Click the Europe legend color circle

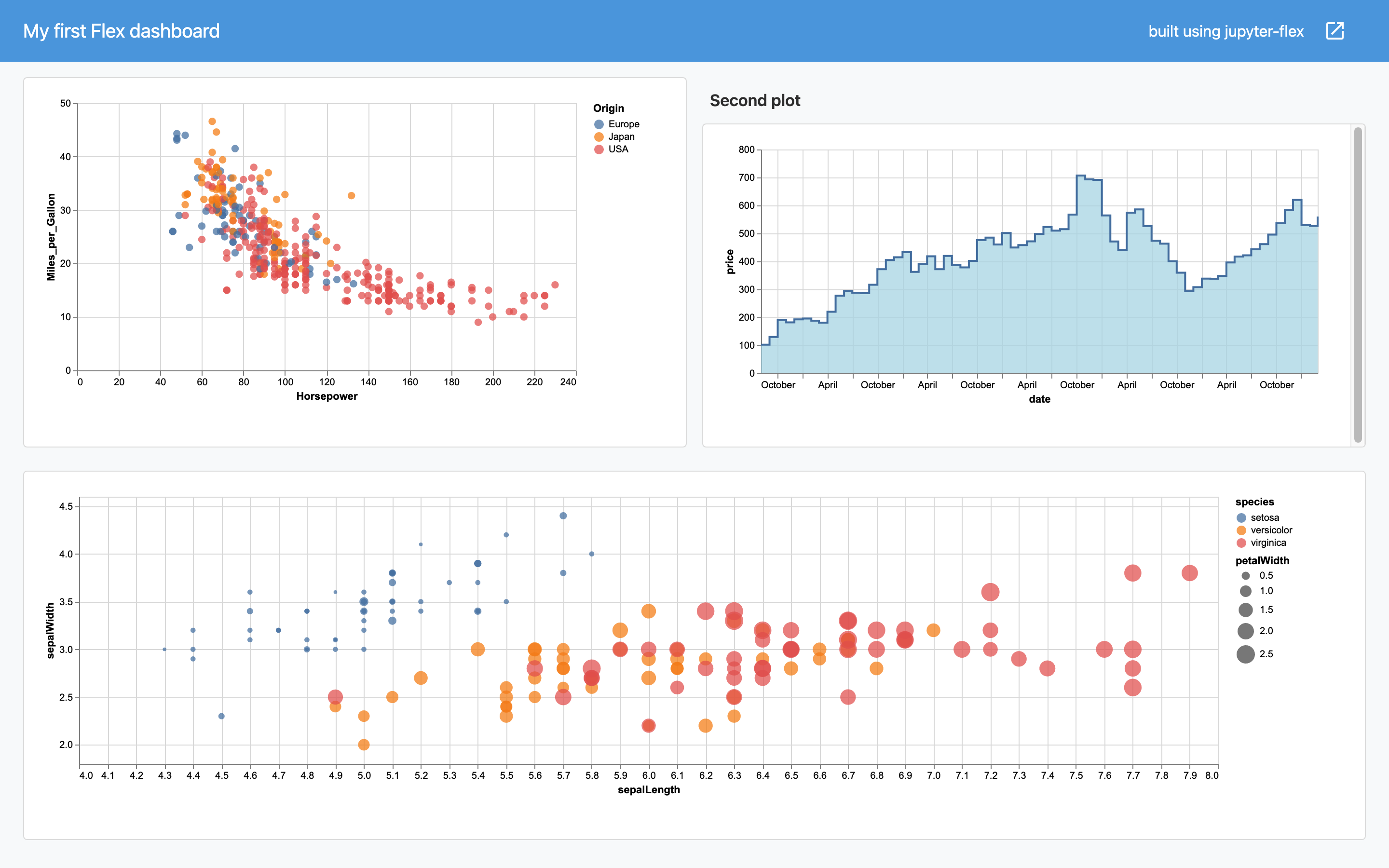click(x=599, y=124)
